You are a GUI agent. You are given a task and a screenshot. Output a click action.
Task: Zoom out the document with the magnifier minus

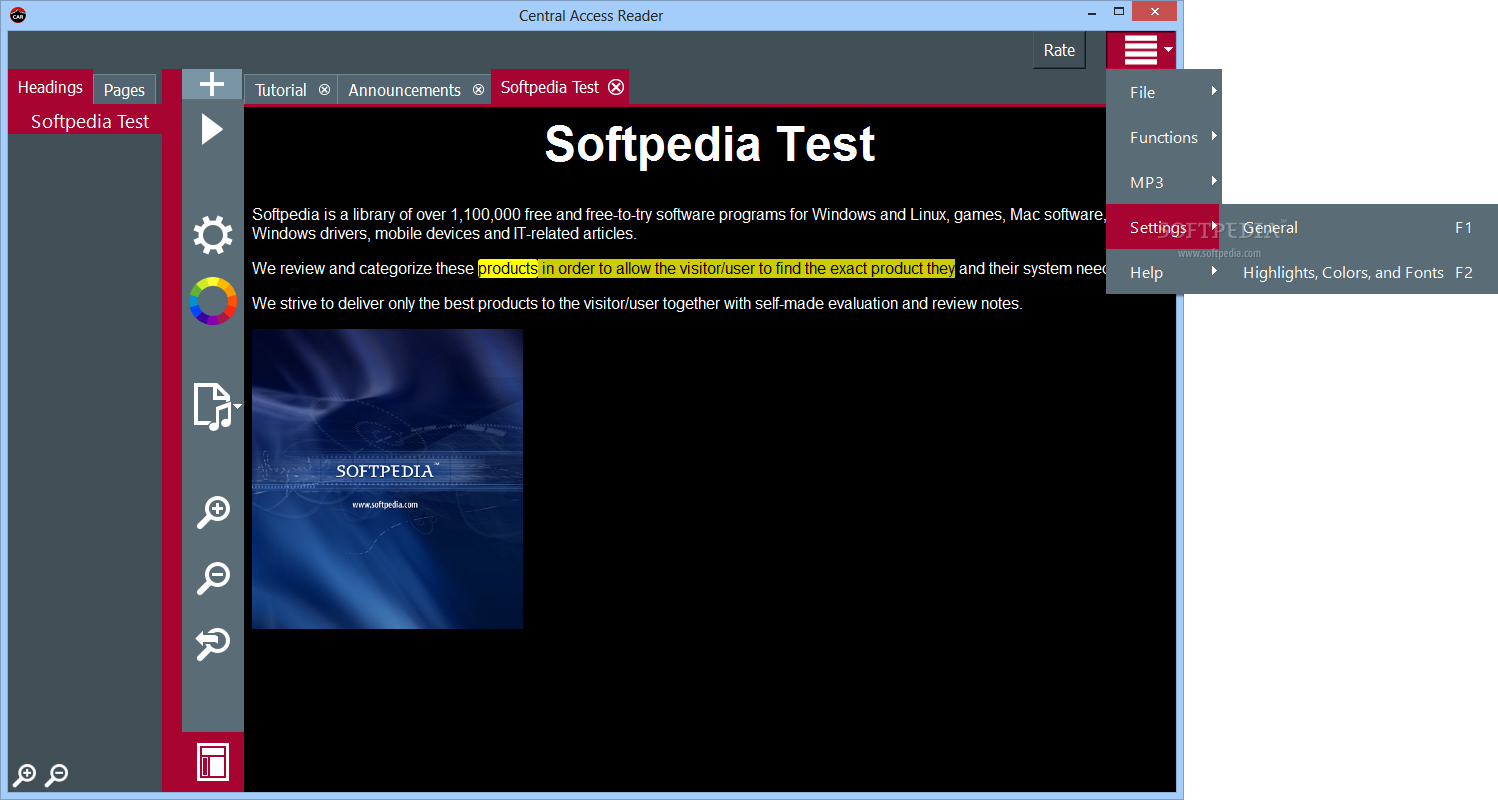pyautogui.click(x=213, y=577)
